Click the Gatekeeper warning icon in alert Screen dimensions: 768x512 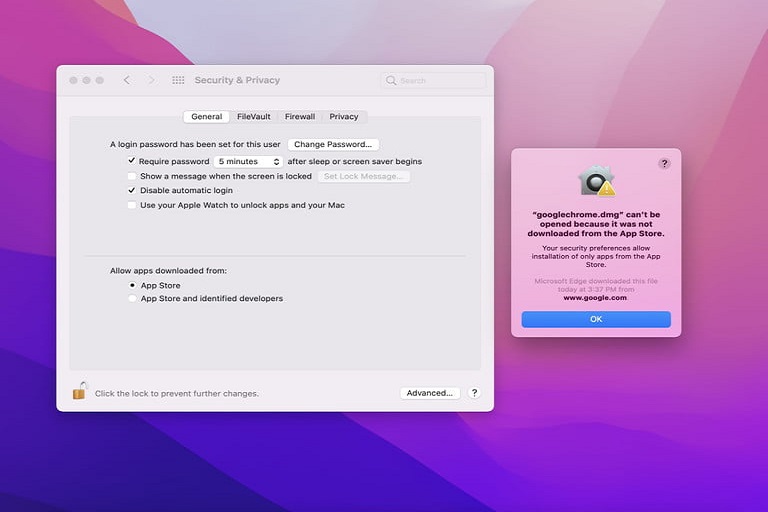(x=596, y=181)
